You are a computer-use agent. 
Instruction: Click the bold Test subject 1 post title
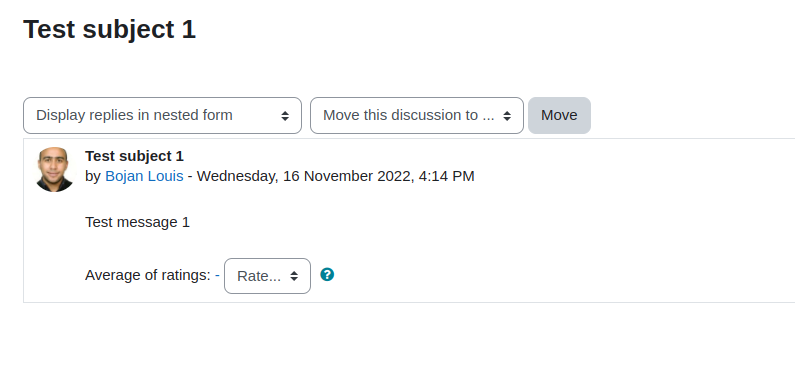(x=134, y=156)
